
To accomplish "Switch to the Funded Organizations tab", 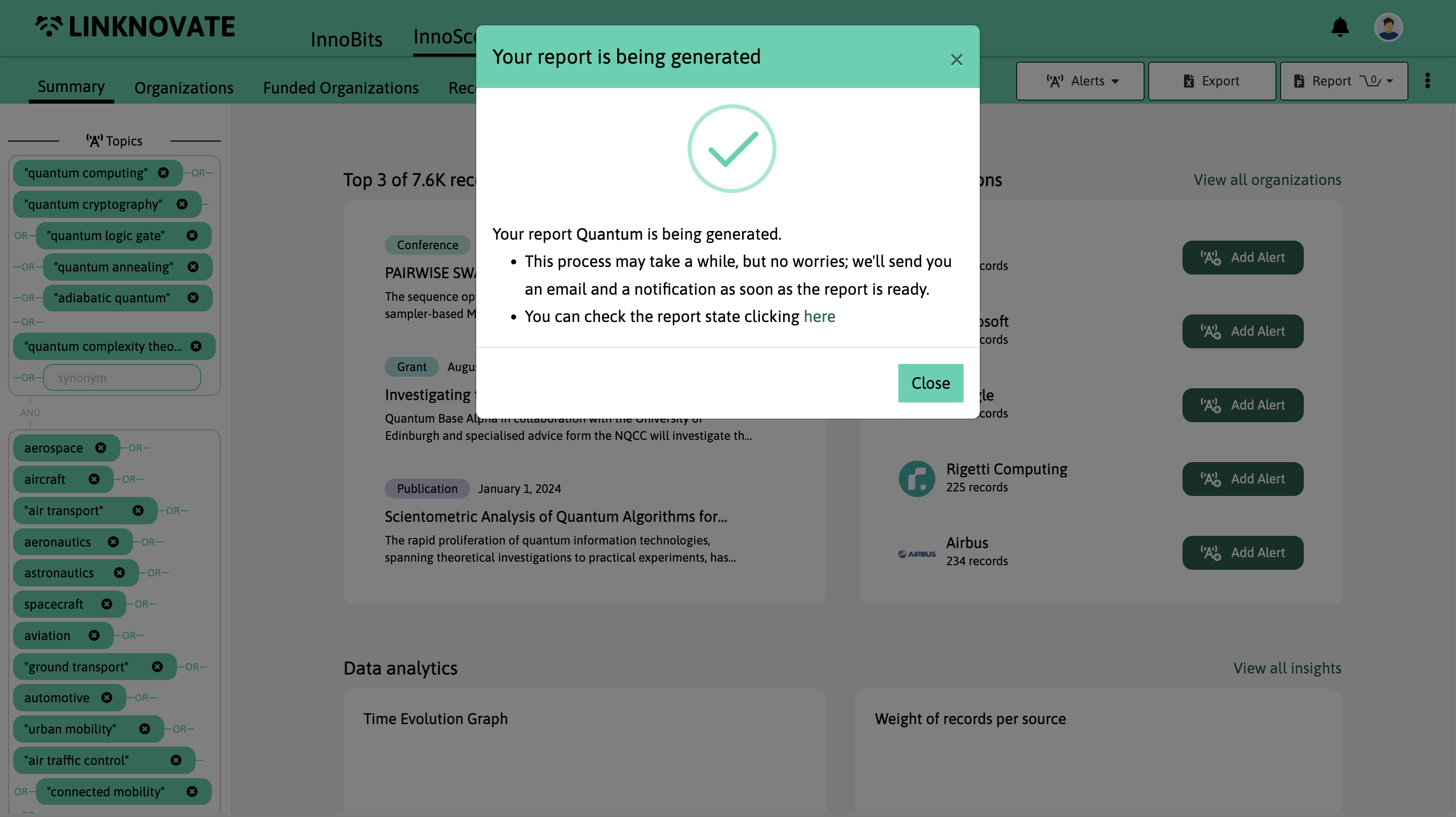I will coord(340,88).
